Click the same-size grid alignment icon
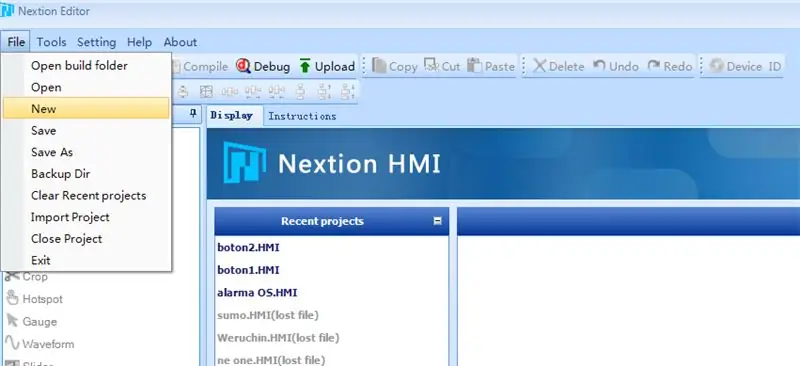Image resolution: width=800 pixels, height=366 pixels. 206,92
